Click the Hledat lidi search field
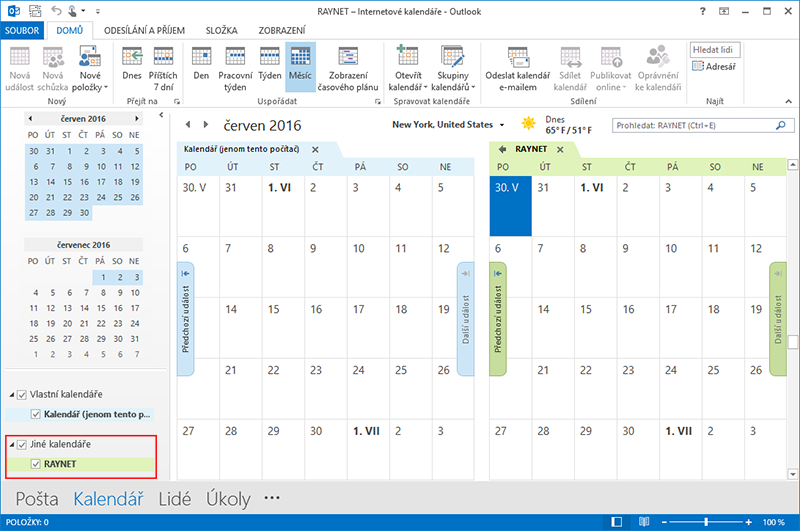This screenshot has height=531, width=800. click(x=714, y=49)
